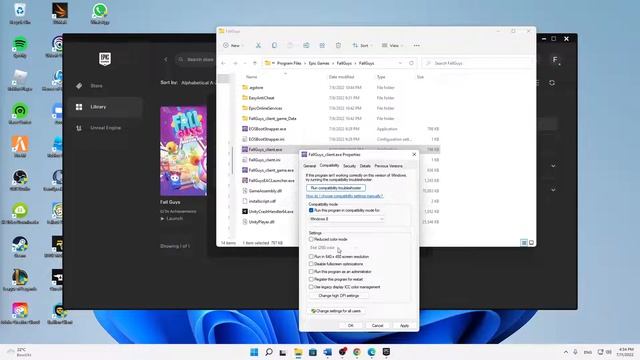This screenshot has width=640, height=360.
Task: Click the Epic launcher refresh library icon
Action: click(x=552, y=83)
